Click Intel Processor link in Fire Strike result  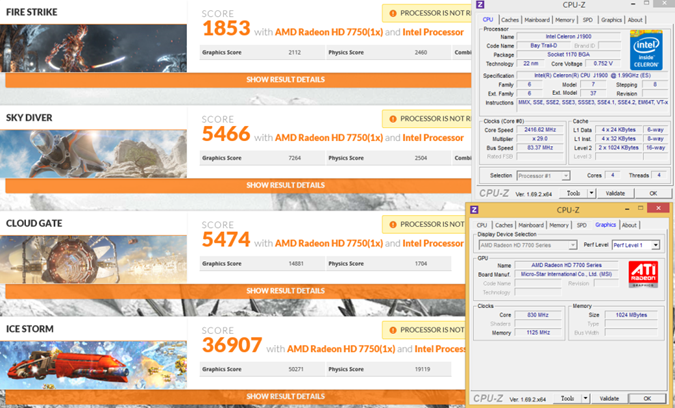click(433, 32)
